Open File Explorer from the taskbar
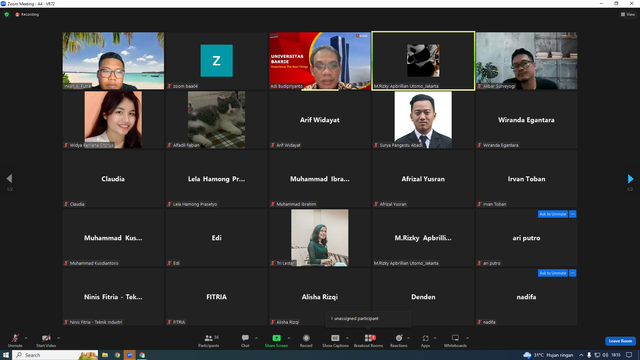 [x=105, y=355]
